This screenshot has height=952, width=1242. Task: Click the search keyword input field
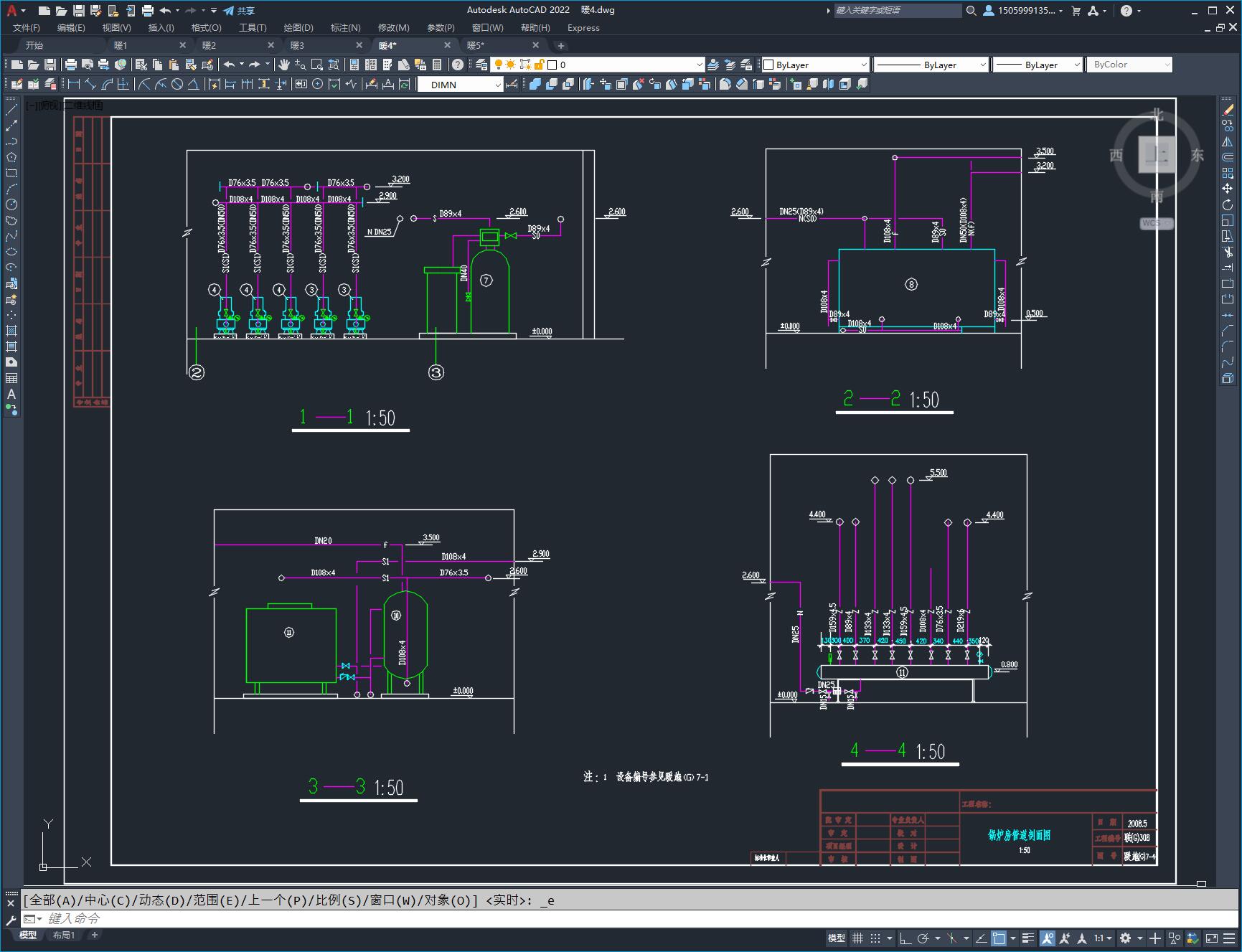(898, 11)
